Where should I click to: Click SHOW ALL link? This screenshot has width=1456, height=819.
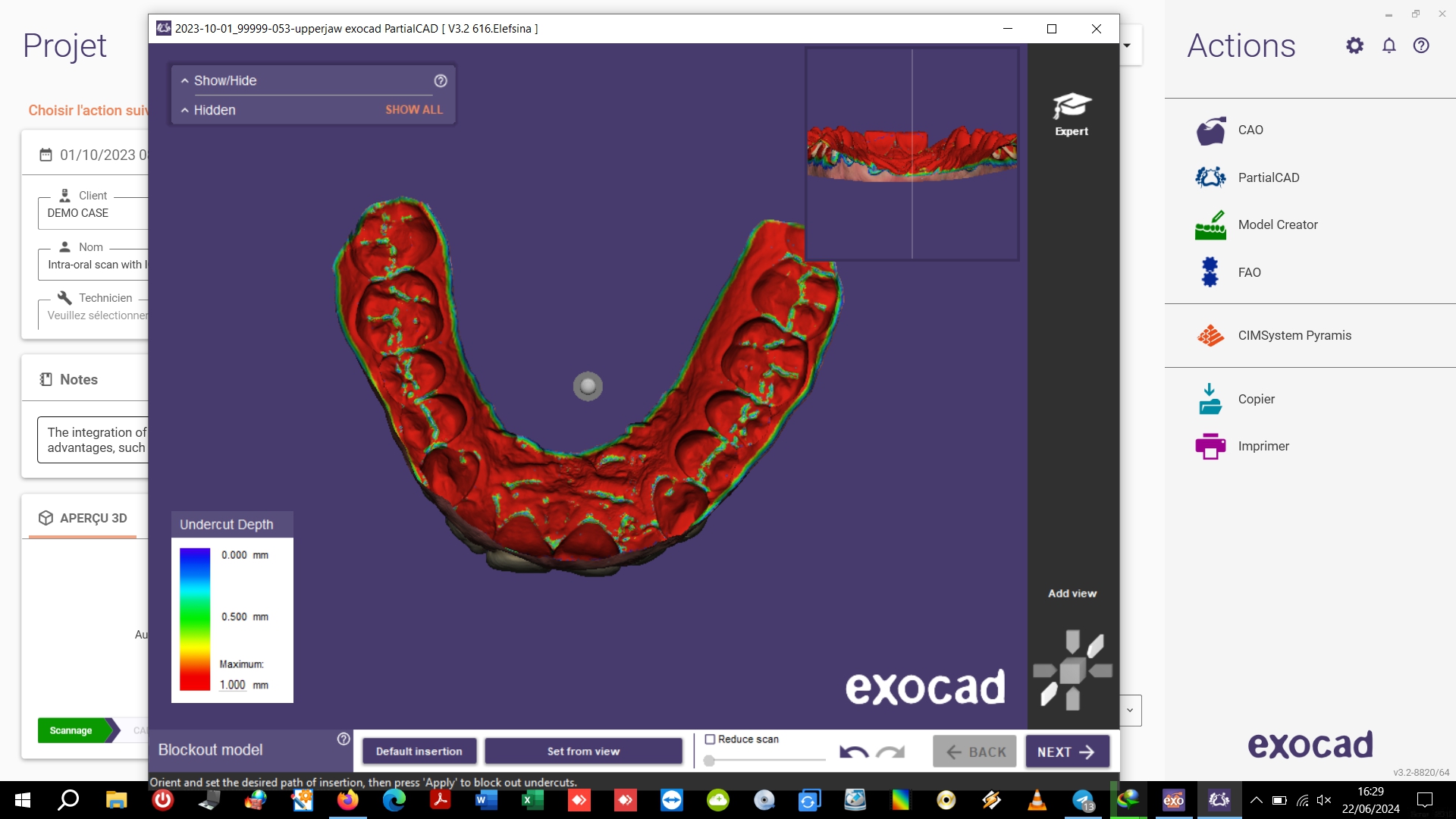413,110
